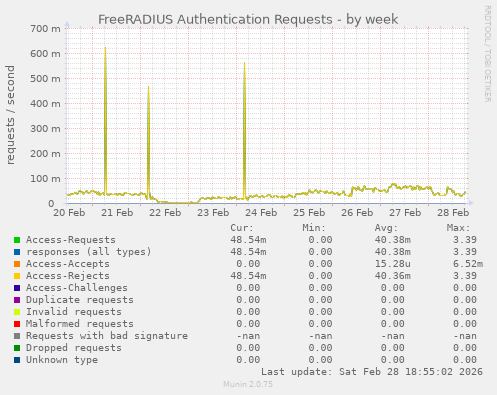Click the orange Access-Accepts legend swatch
This screenshot has height=395, width=497.
pos(17,264)
